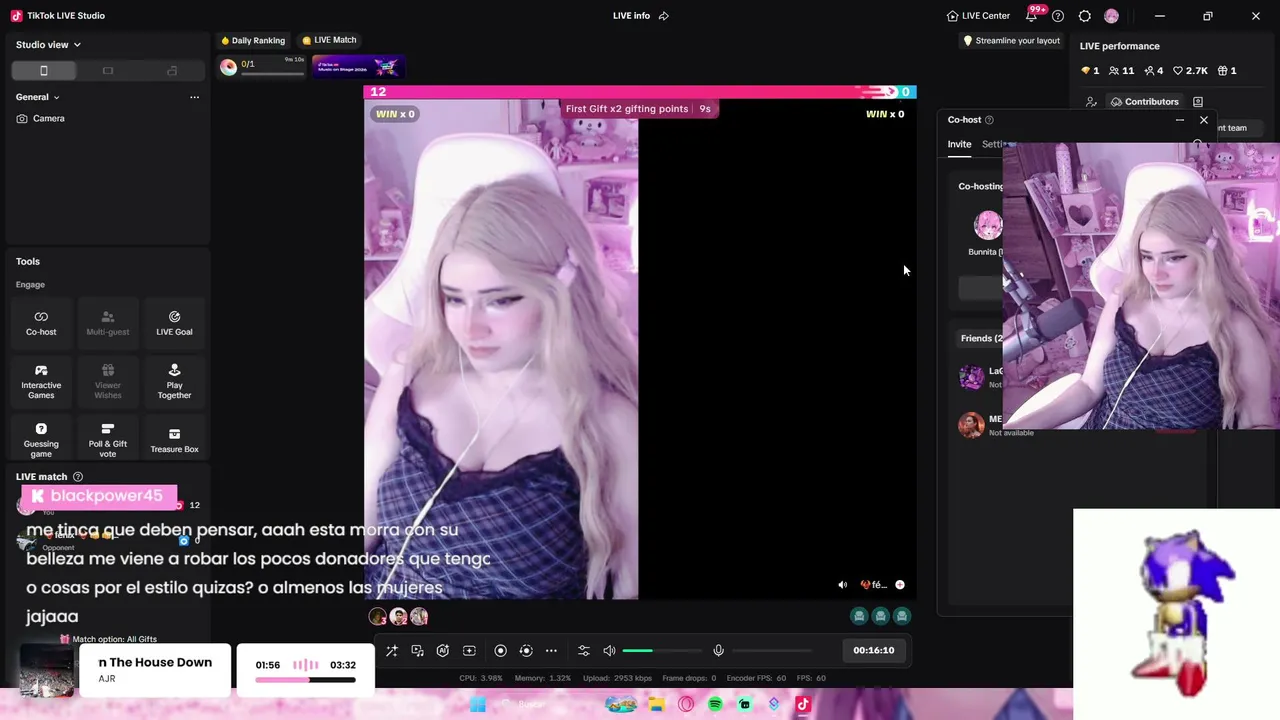This screenshot has width=1280, height=720.
Task: Mute the speaker output
Action: coord(609,651)
